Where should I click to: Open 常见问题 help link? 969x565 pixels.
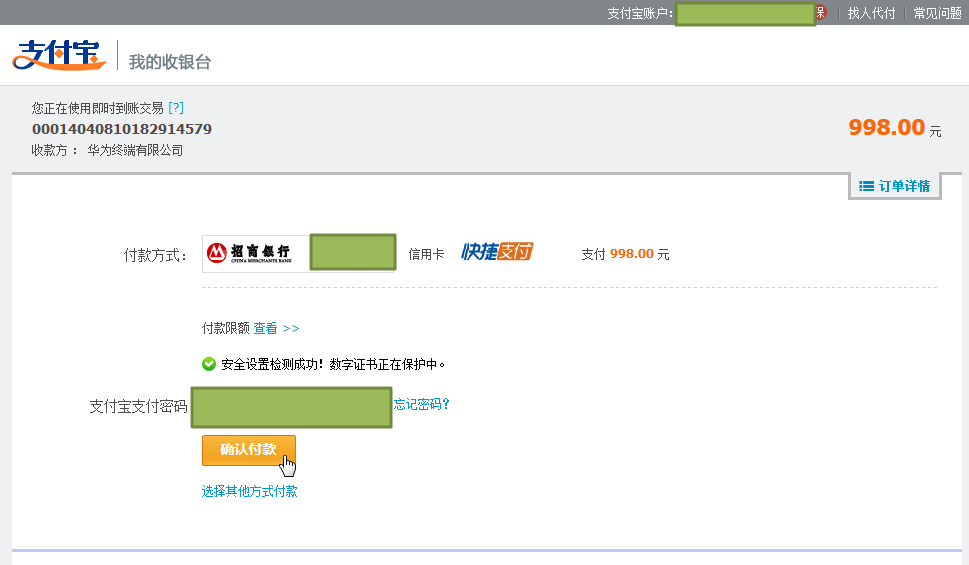[937, 13]
